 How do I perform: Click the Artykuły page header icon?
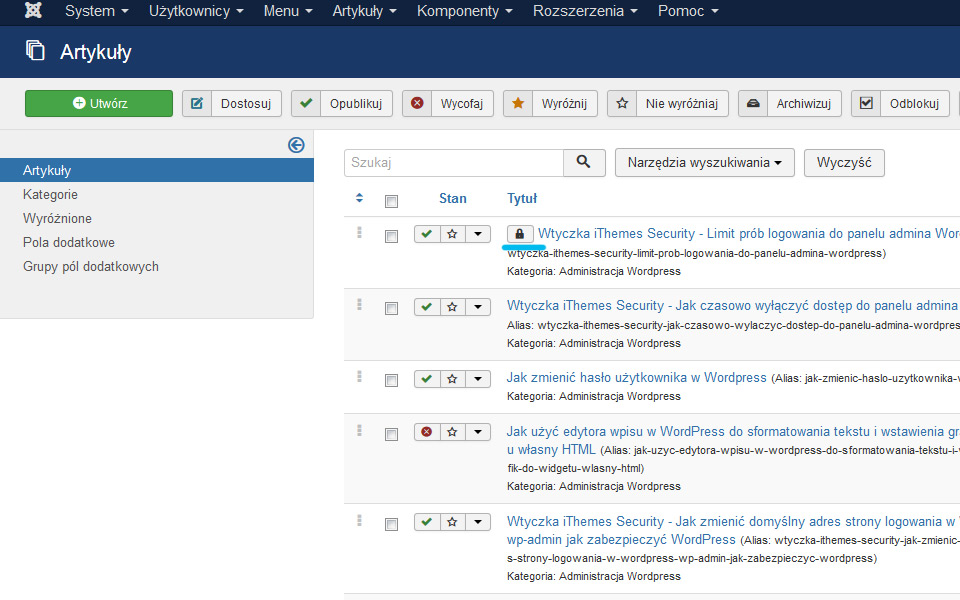35,50
